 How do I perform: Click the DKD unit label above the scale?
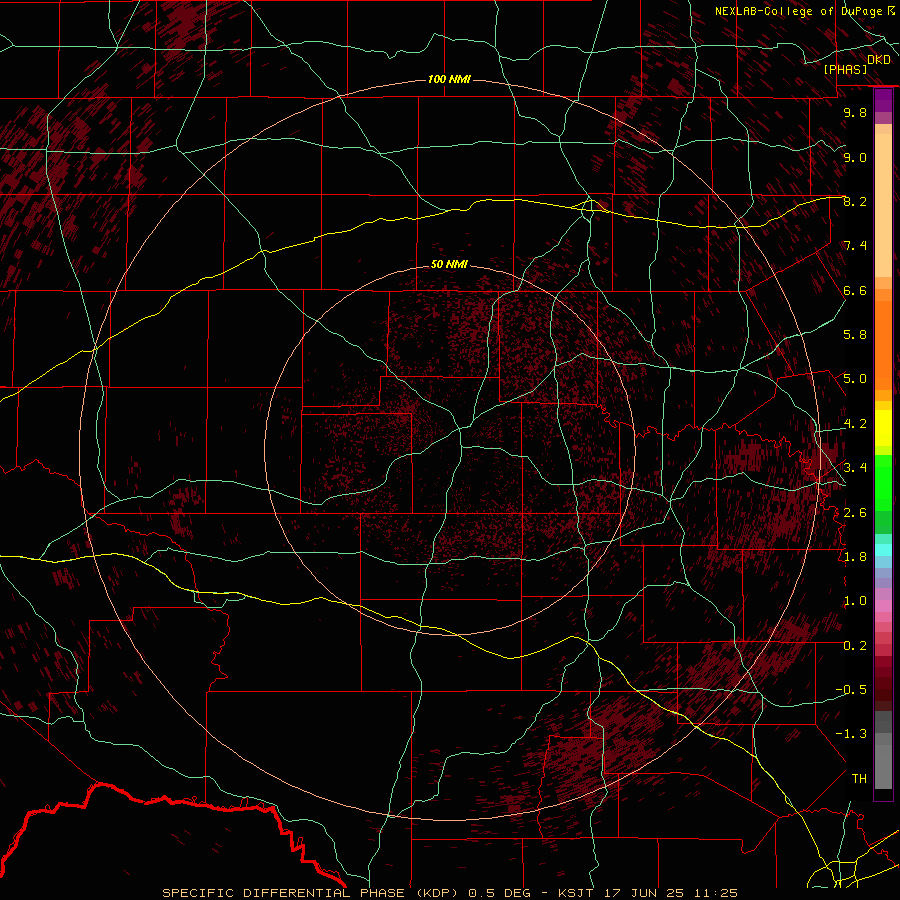[x=879, y=59]
